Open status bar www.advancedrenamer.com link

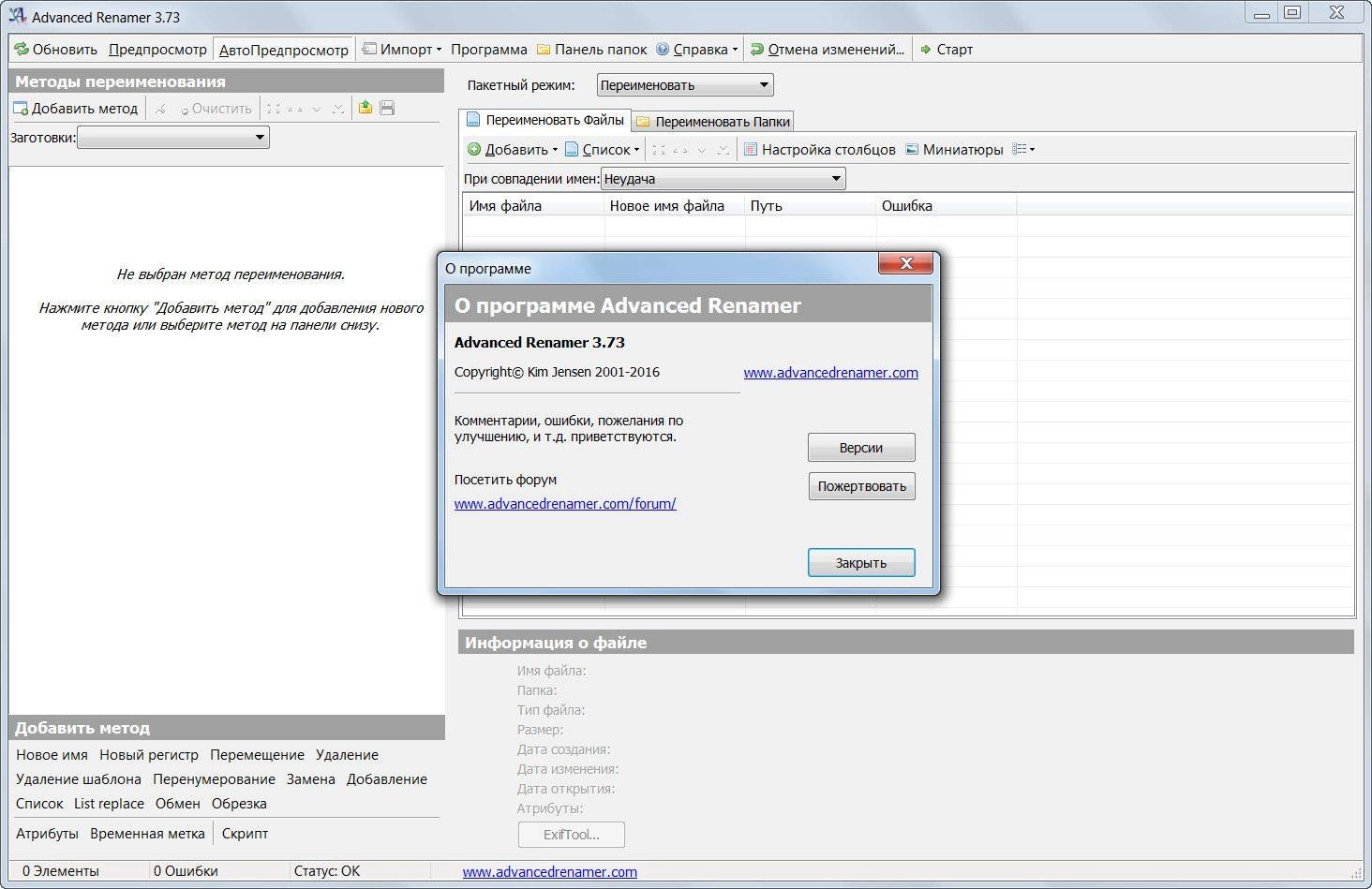[x=549, y=871]
